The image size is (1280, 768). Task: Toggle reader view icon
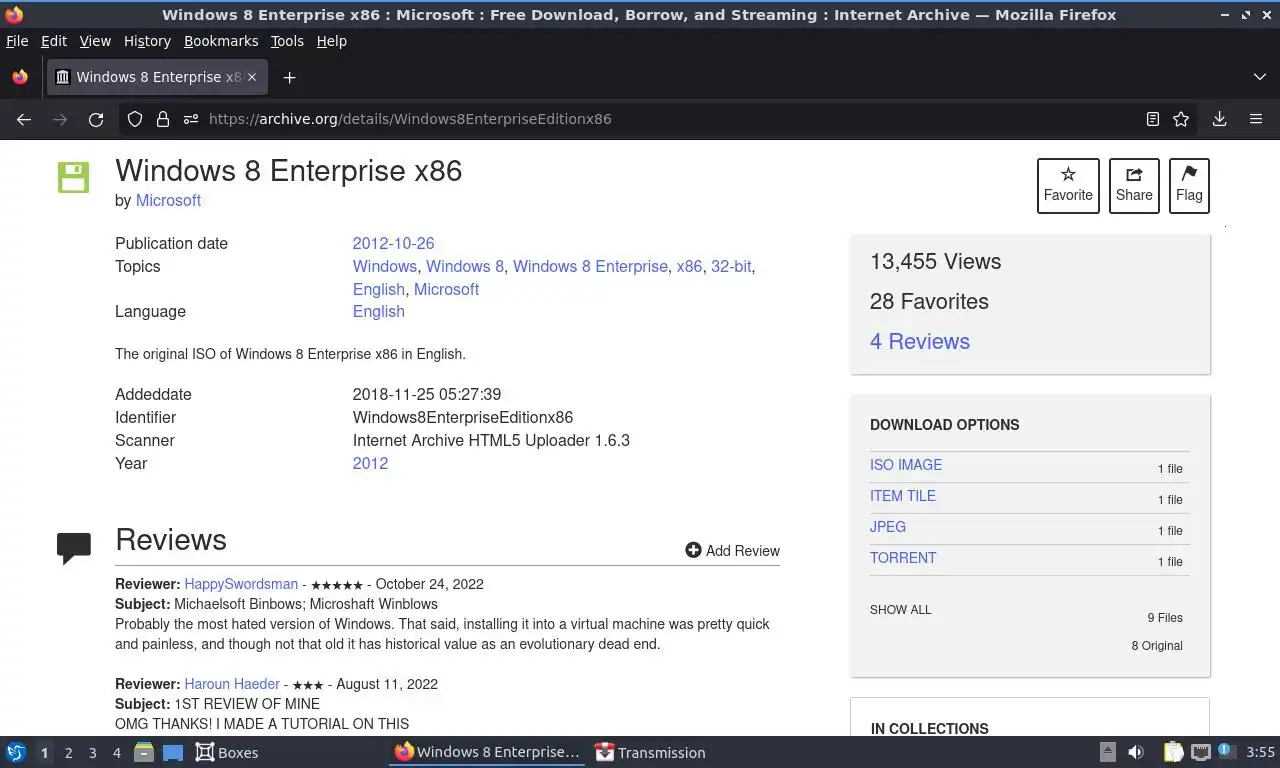click(x=1153, y=119)
